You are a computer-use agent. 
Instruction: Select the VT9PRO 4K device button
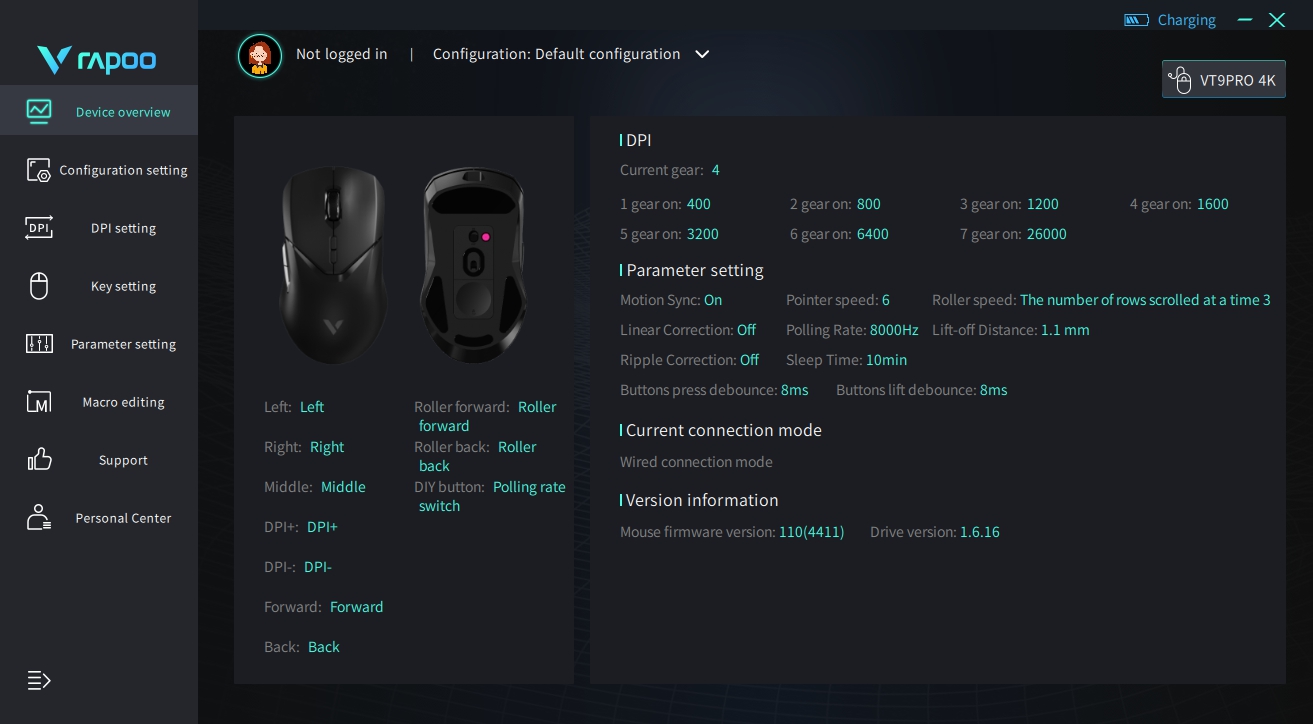coord(1223,80)
